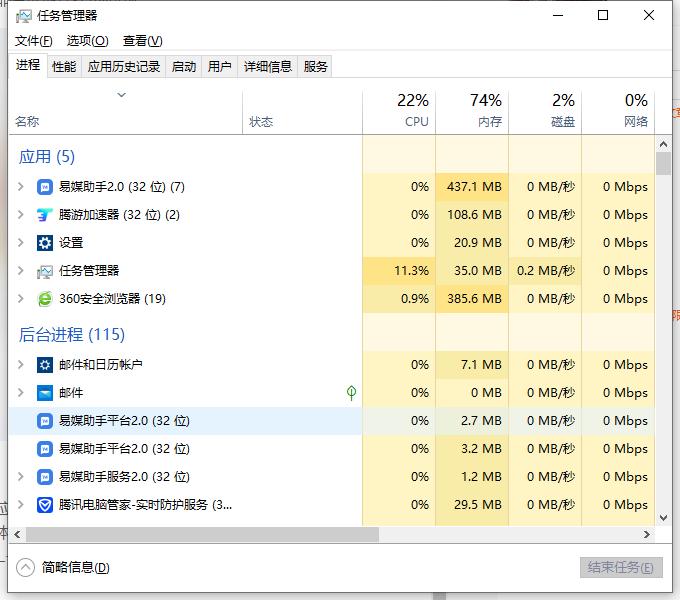Viewport: 680px width, 600px height.
Task: Sort by the CPU column header
Action: coord(399,111)
